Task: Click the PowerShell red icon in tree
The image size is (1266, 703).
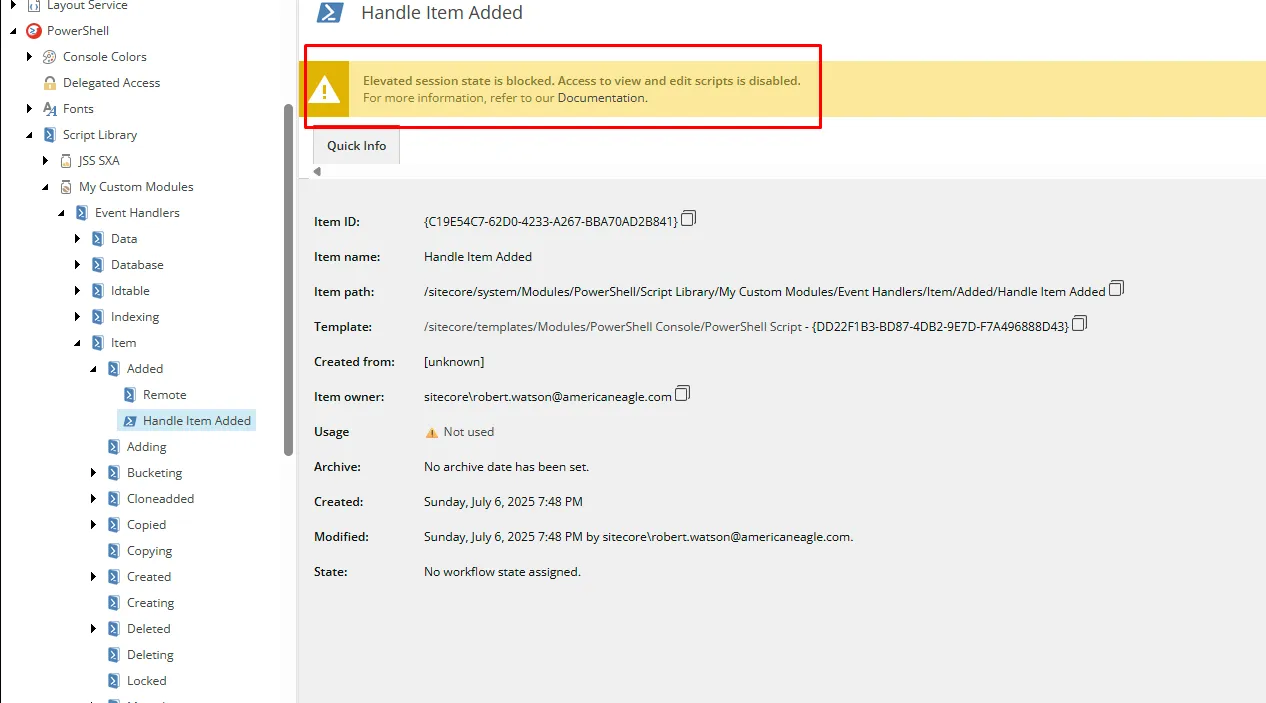Action: [x=34, y=31]
